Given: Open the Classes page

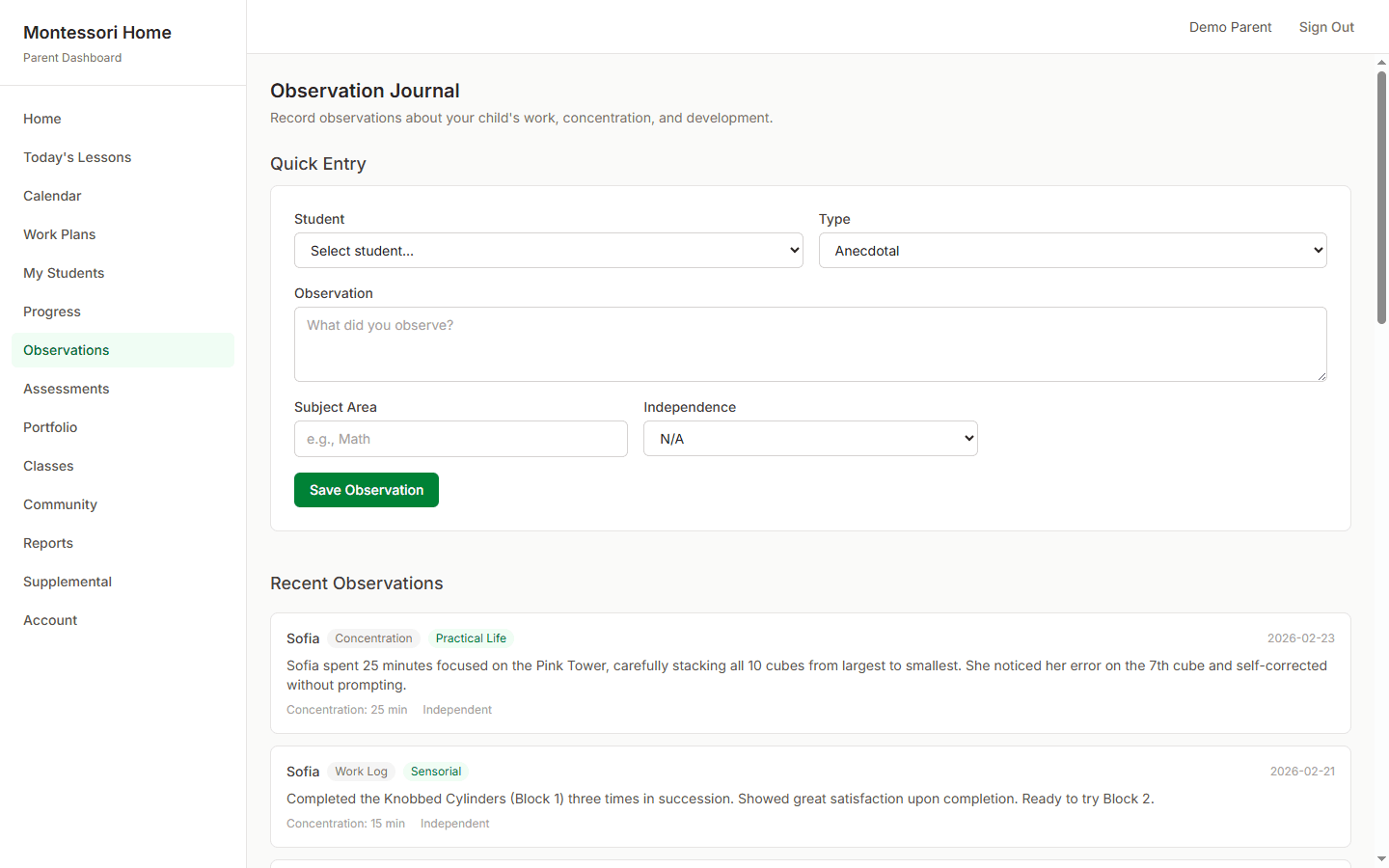Looking at the screenshot, I should pos(48,465).
